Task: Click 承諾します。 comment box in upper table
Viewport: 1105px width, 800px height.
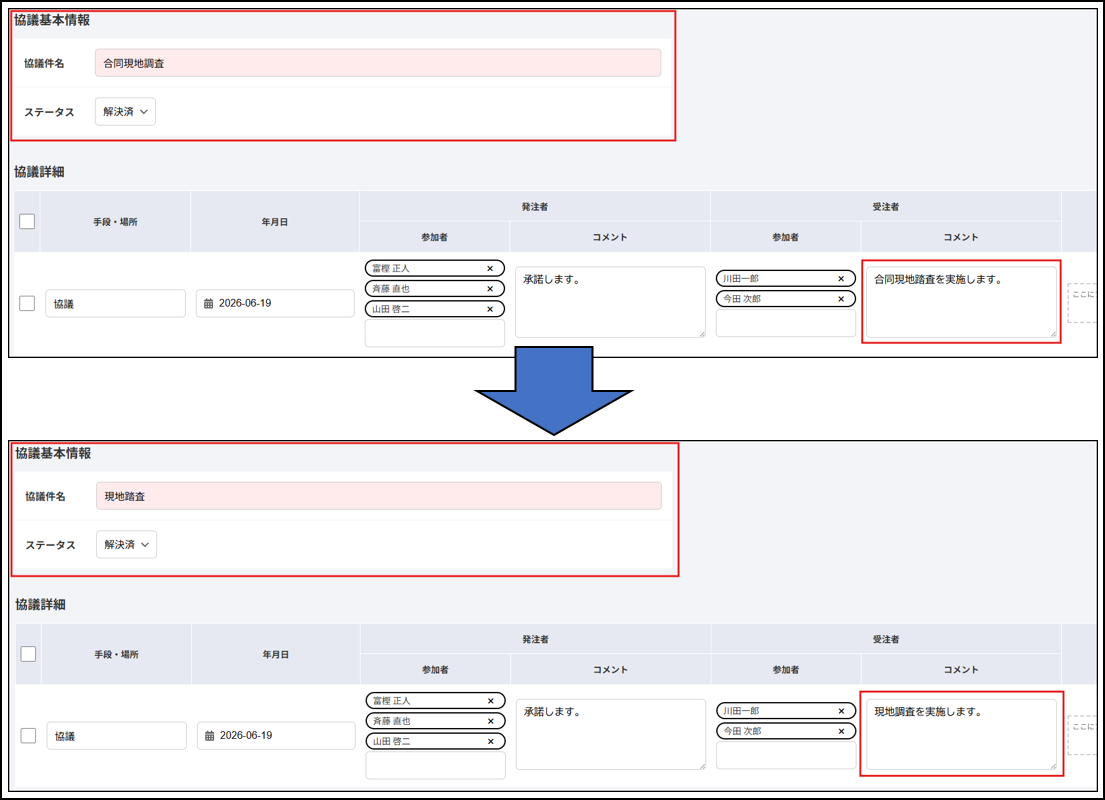Action: click(x=610, y=302)
